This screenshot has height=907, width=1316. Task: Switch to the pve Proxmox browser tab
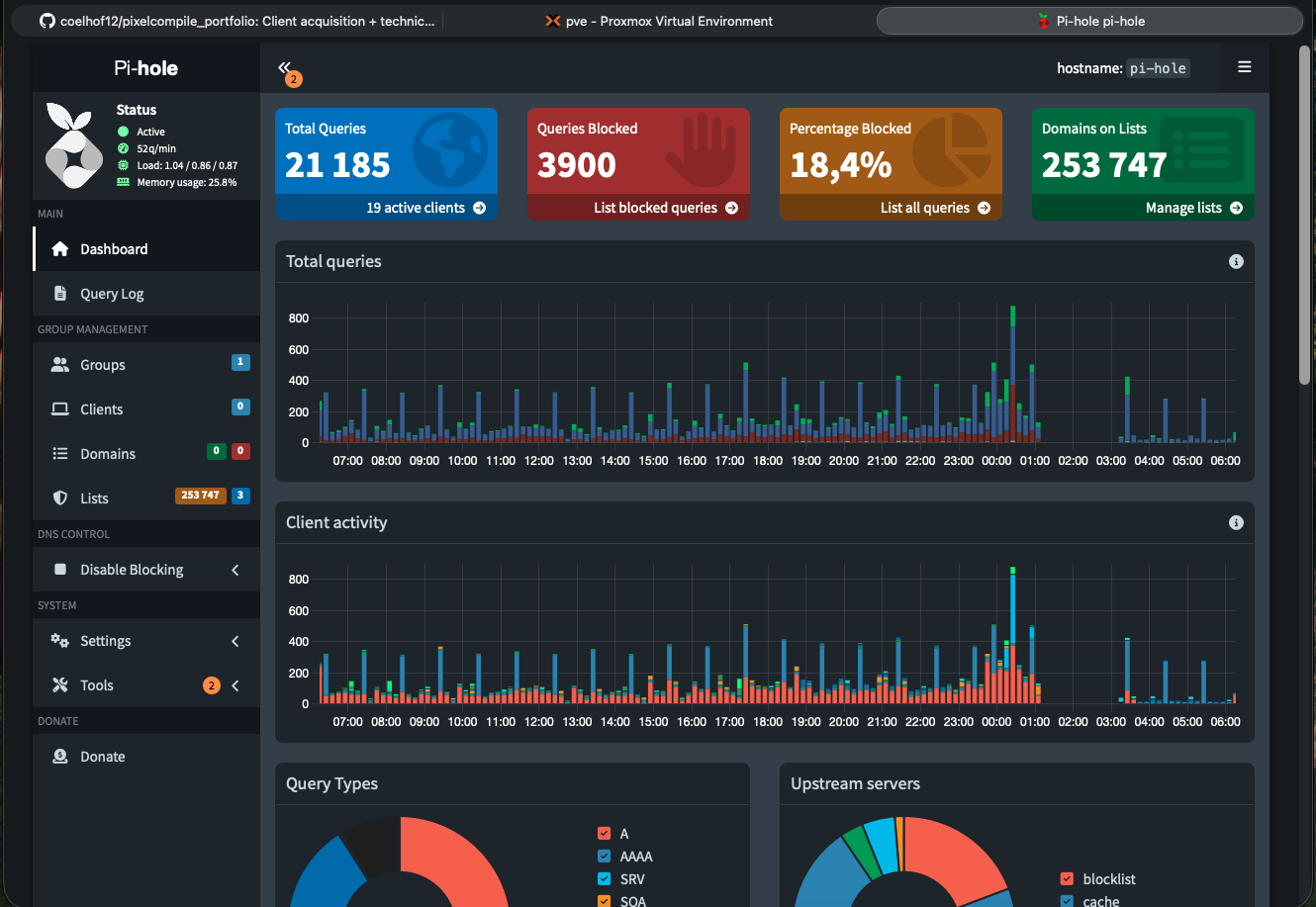659,21
